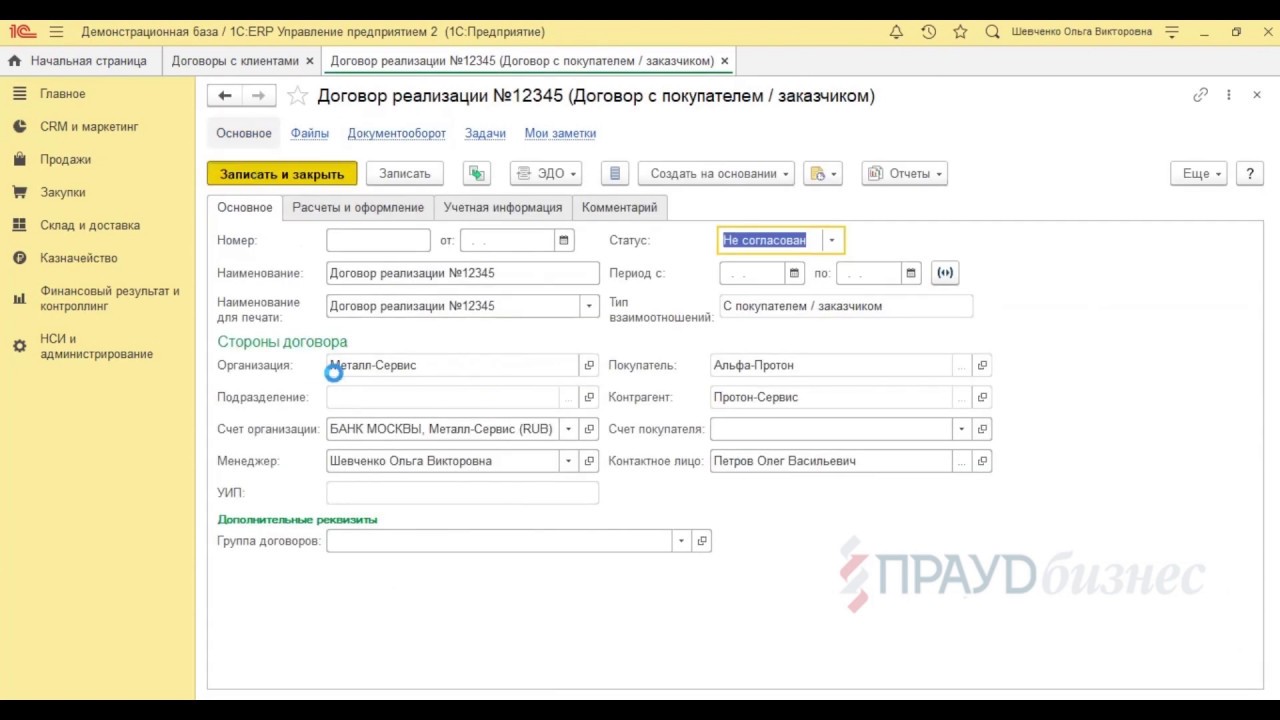Open the Покупатель record with the open icon
The width and height of the screenshot is (1280, 720).
click(982, 365)
